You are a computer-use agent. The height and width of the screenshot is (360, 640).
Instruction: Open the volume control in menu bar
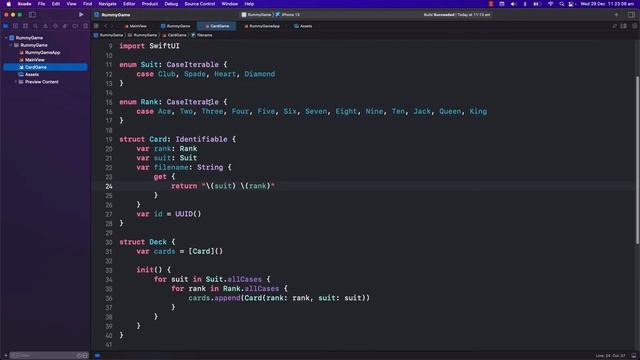513,4
